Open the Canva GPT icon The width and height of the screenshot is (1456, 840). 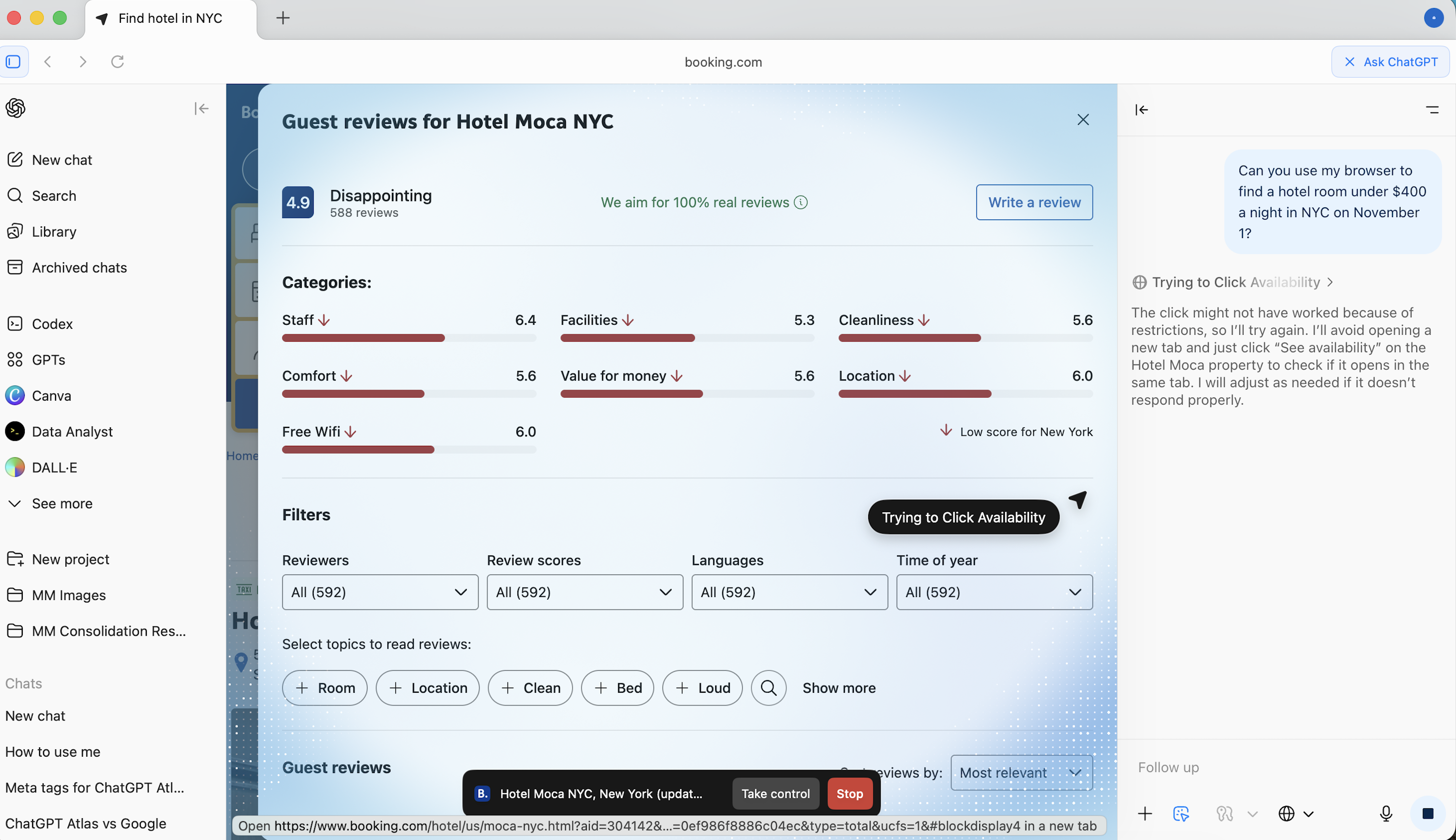[15, 396]
